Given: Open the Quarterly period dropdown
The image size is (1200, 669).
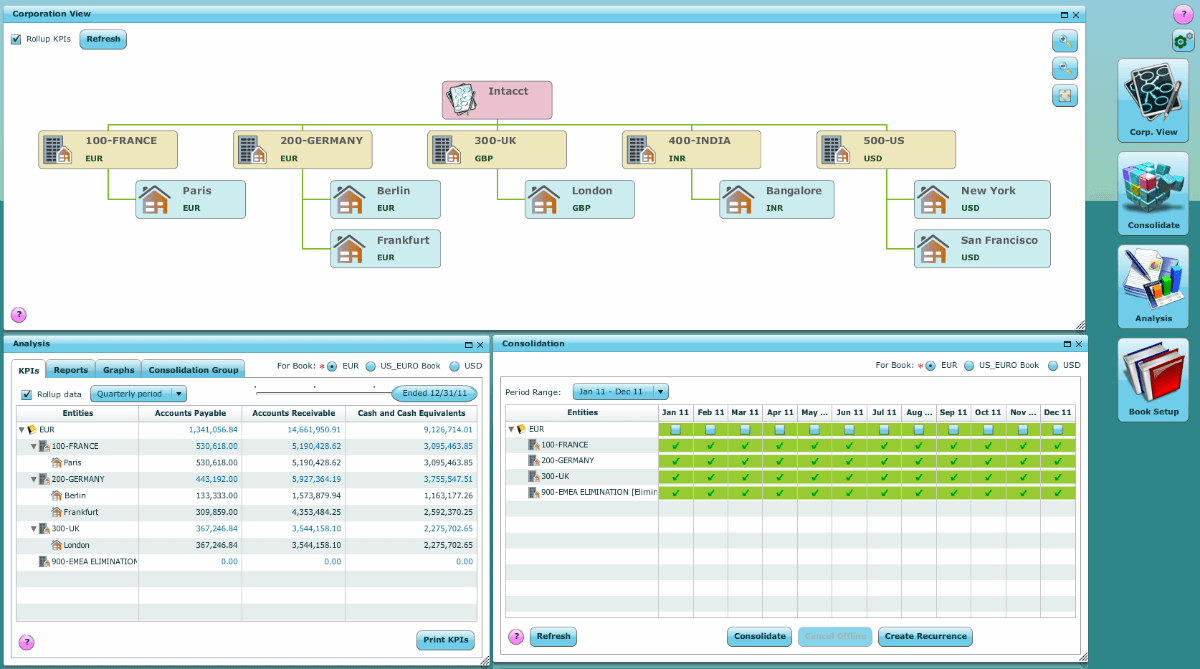Looking at the screenshot, I should pyautogui.click(x=139, y=394).
